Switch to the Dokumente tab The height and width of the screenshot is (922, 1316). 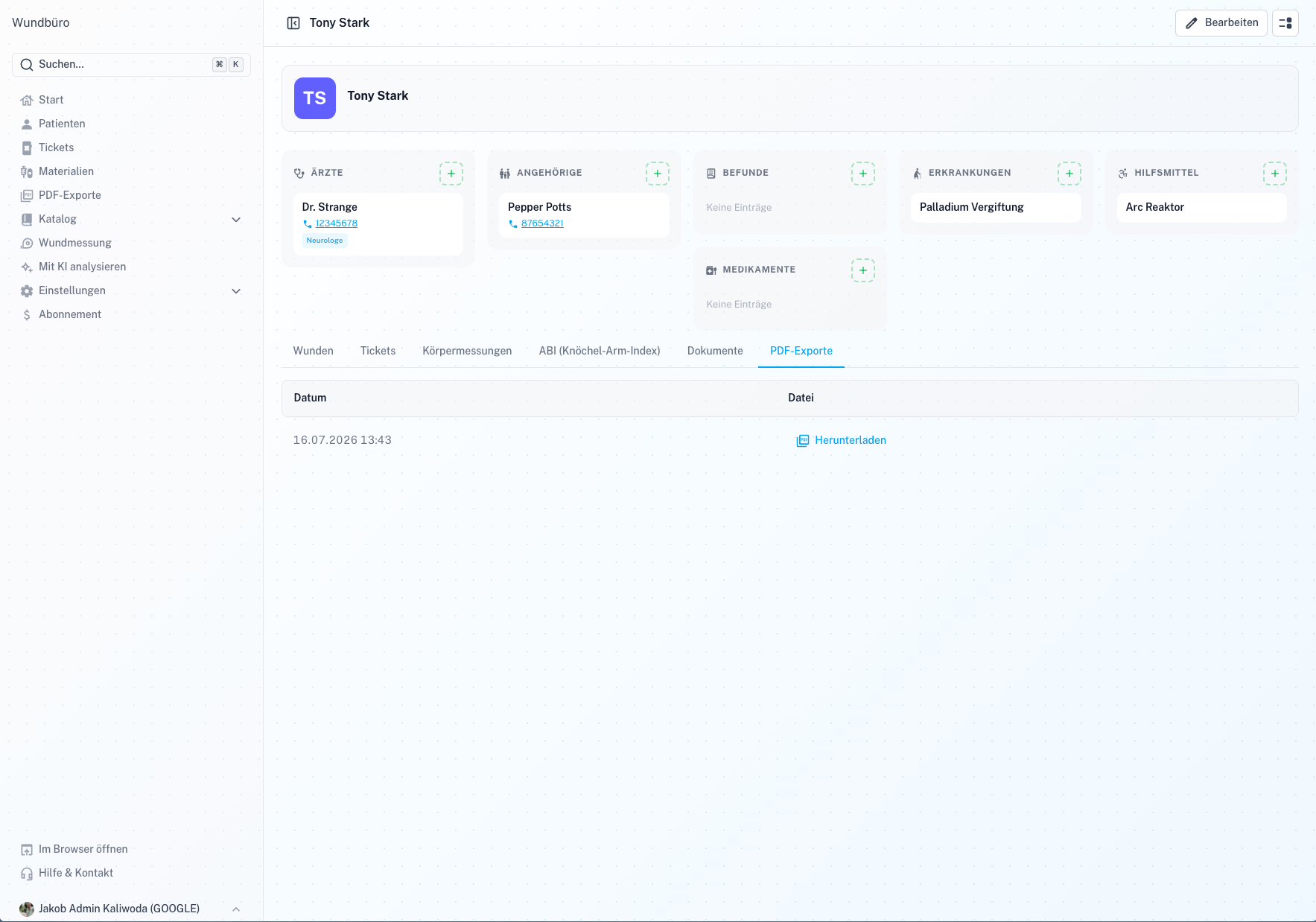(x=715, y=351)
